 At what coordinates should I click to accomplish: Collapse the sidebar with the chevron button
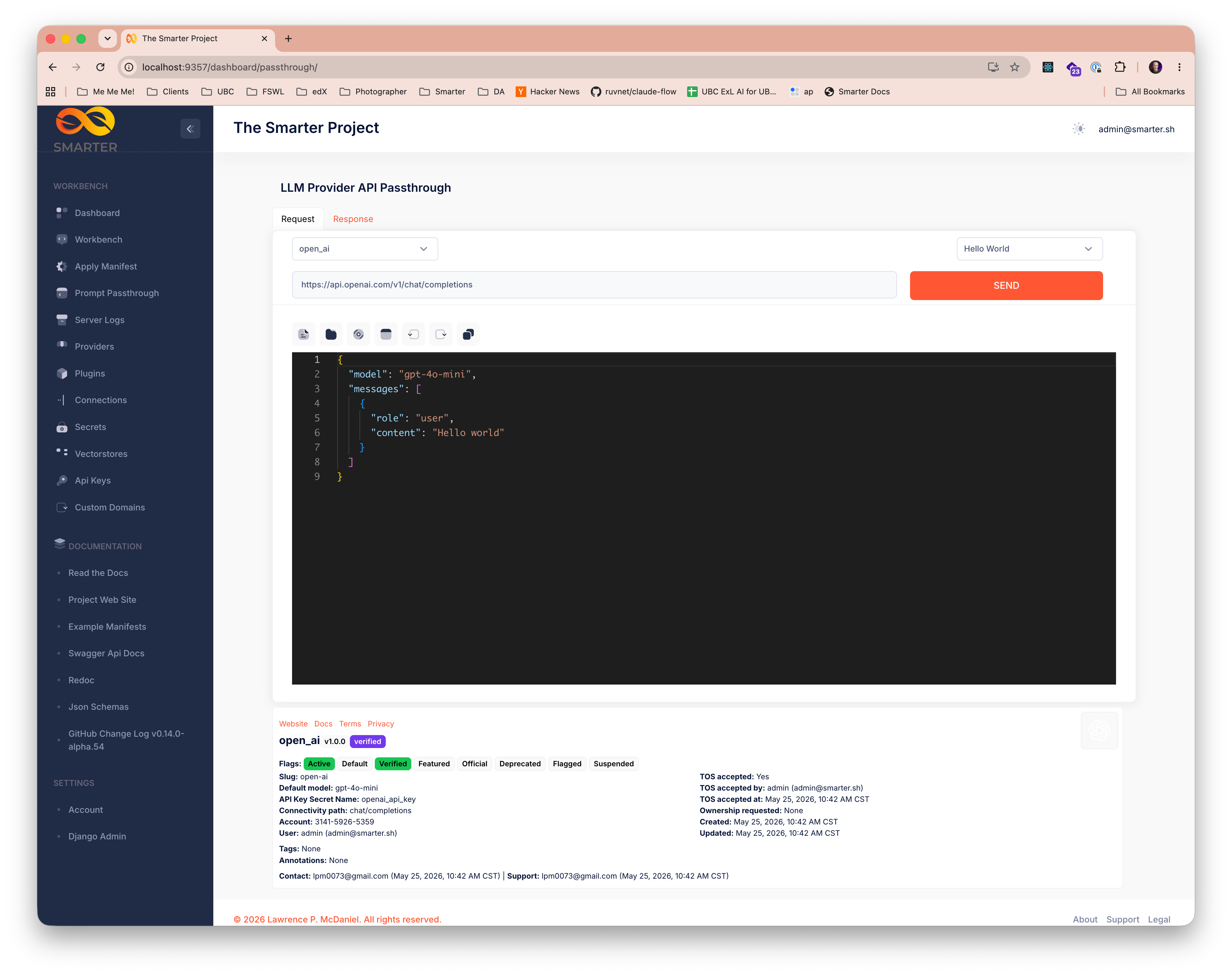tap(190, 129)
